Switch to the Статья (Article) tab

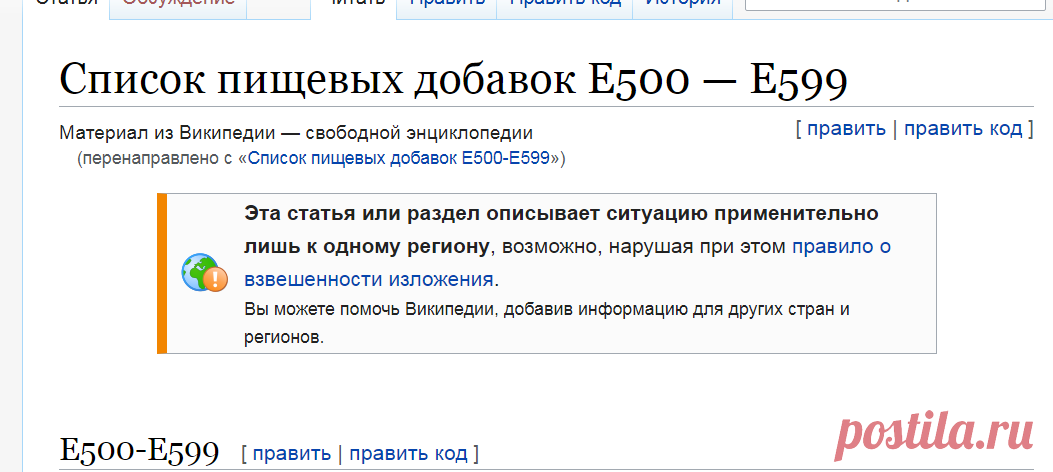pos(66,5)
